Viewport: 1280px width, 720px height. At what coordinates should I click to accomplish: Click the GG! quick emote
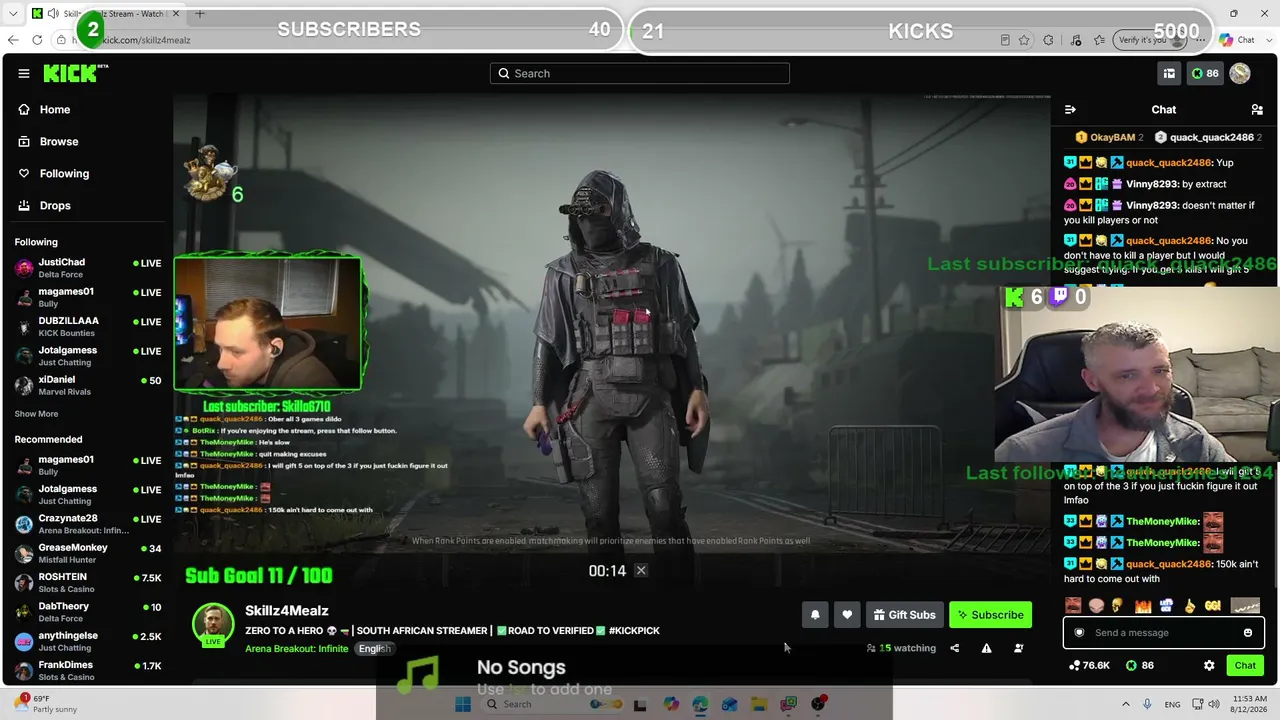(1213, 606)
